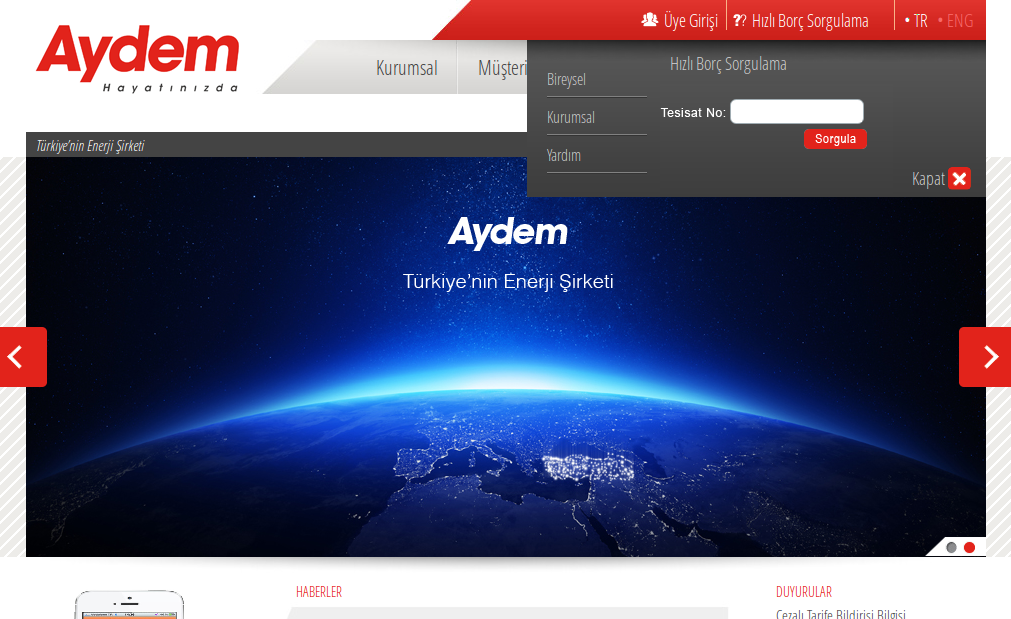Click the HABERLER section heading

[319, 591]
